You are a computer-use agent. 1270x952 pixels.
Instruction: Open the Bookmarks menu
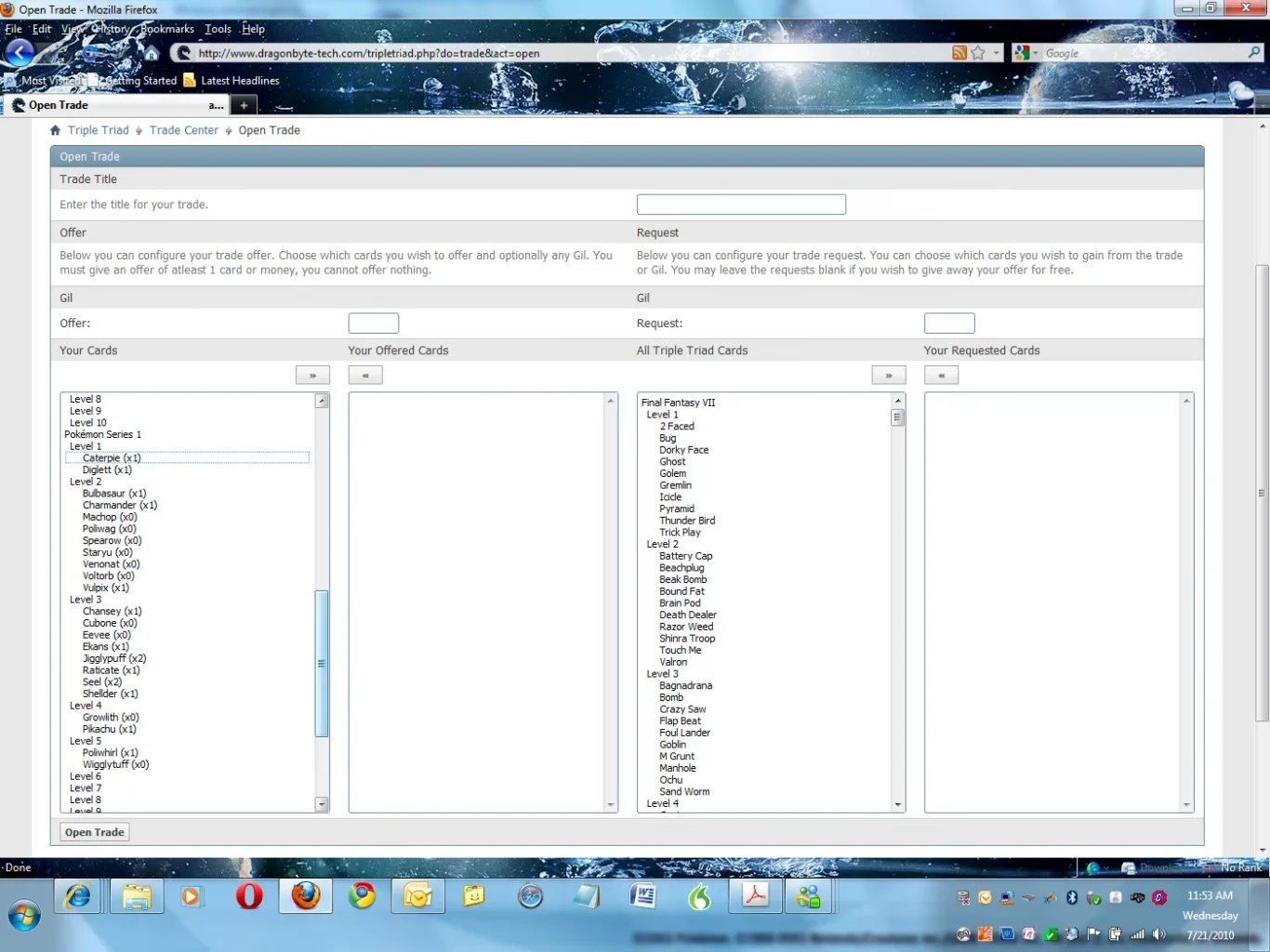click(x=166, y=29)
